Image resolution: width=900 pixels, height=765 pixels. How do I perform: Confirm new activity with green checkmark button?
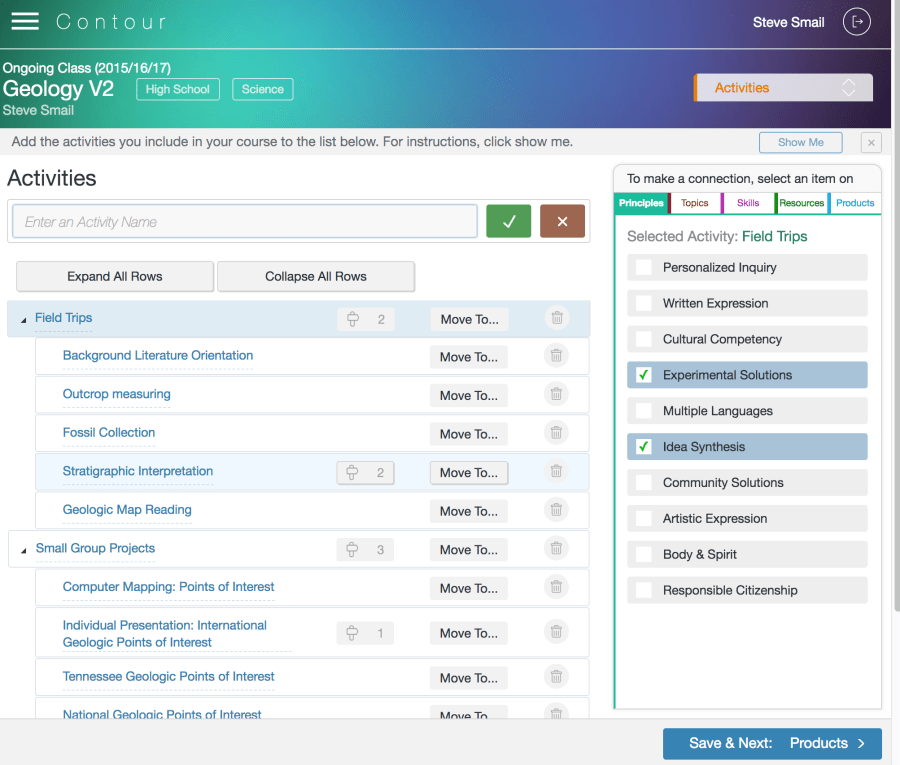coord(508,222)
